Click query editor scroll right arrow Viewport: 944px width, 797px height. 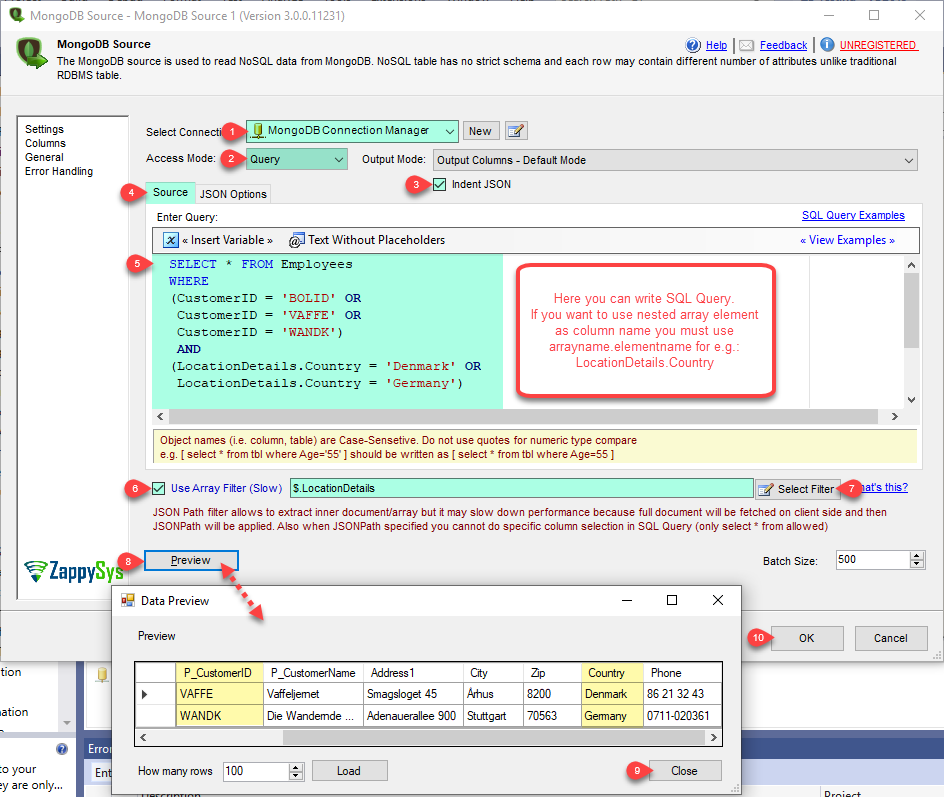point(895,417)
